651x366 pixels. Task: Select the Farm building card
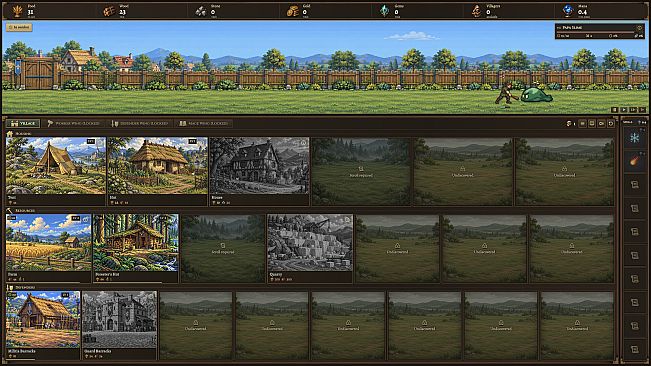pyautogui.click(x=49, y=248)
